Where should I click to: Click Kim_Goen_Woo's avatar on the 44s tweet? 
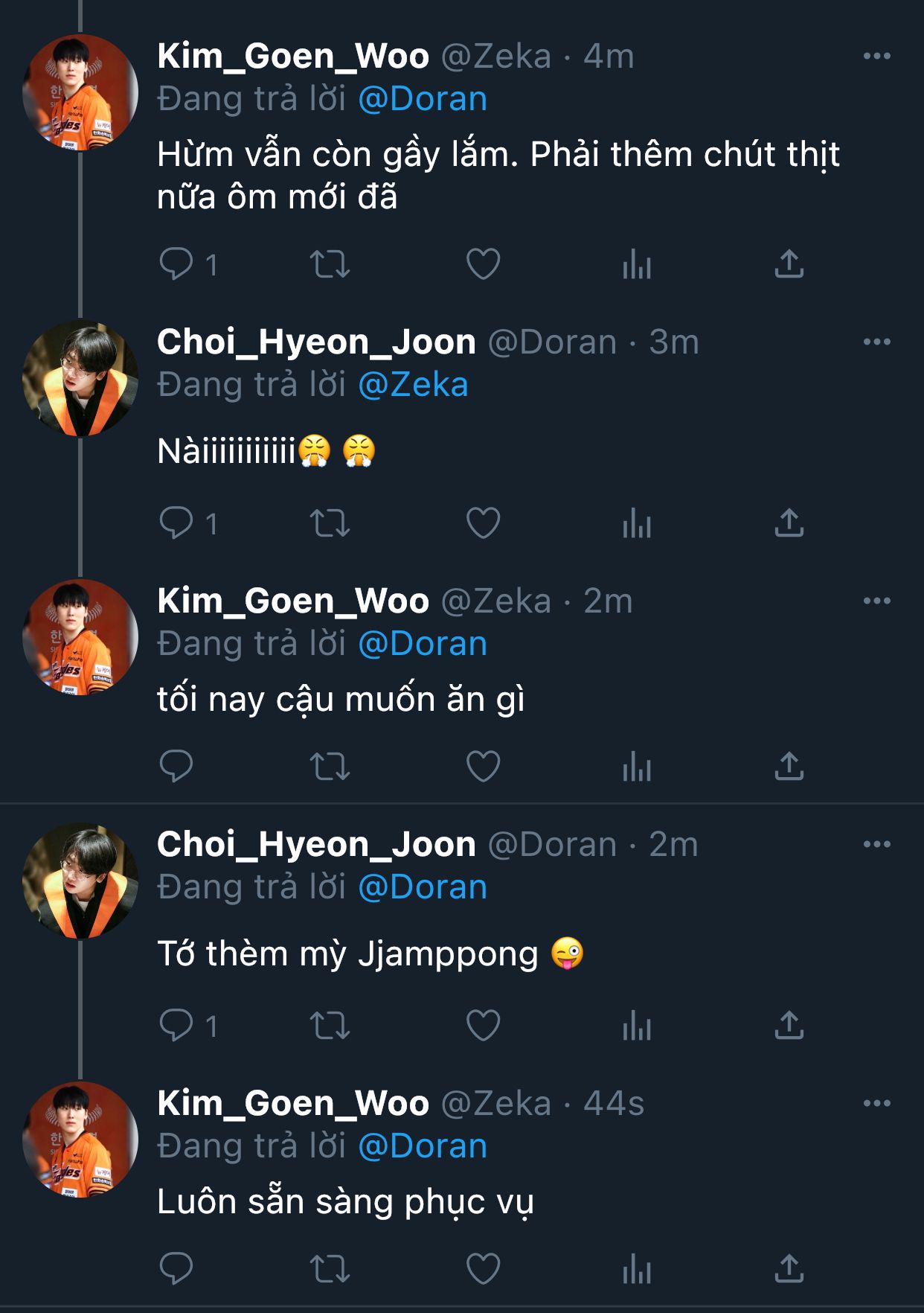coord(80,1140)
